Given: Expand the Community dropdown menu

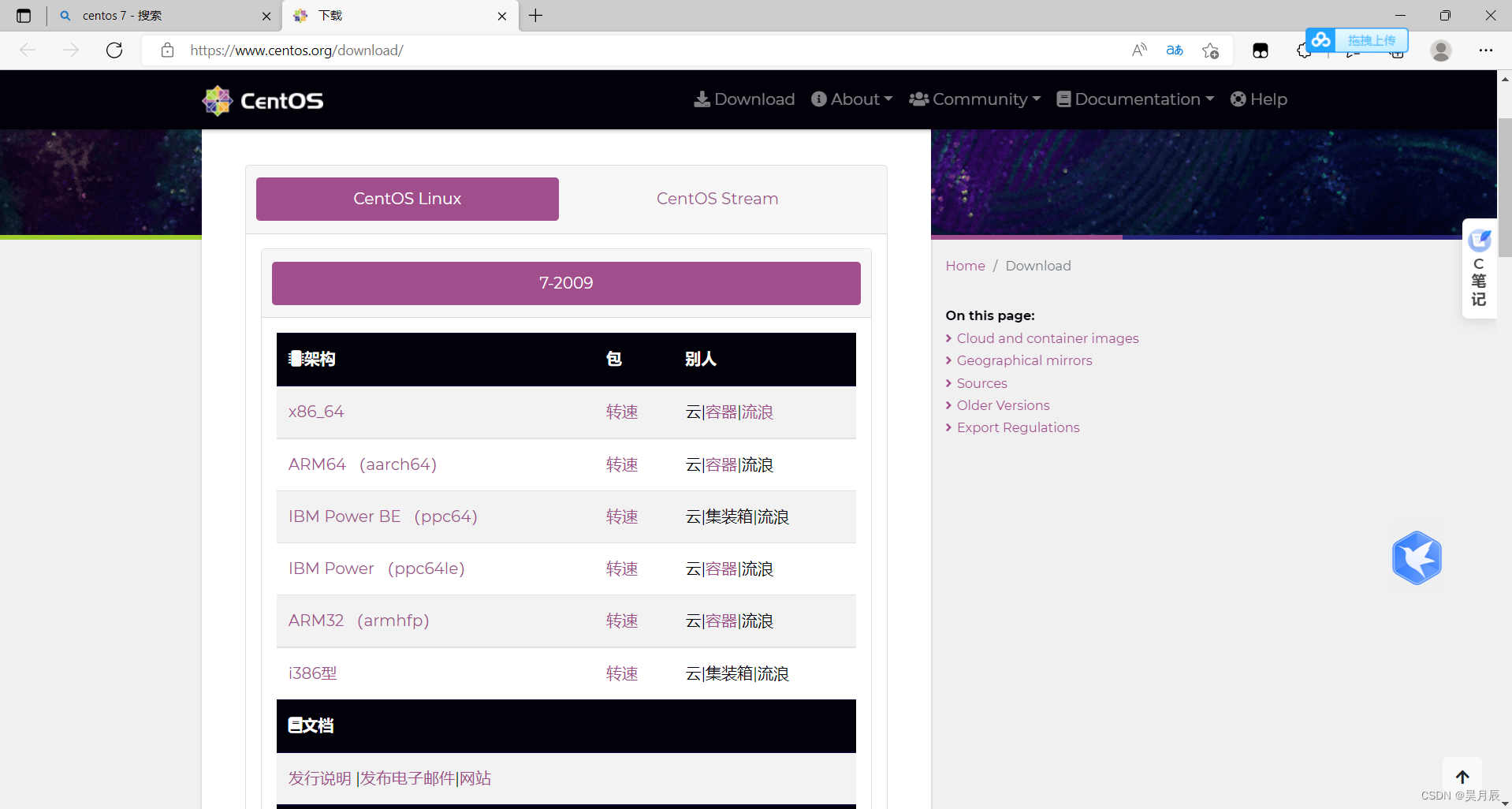Looking at the screenshot, I should [x=975, y=99].
